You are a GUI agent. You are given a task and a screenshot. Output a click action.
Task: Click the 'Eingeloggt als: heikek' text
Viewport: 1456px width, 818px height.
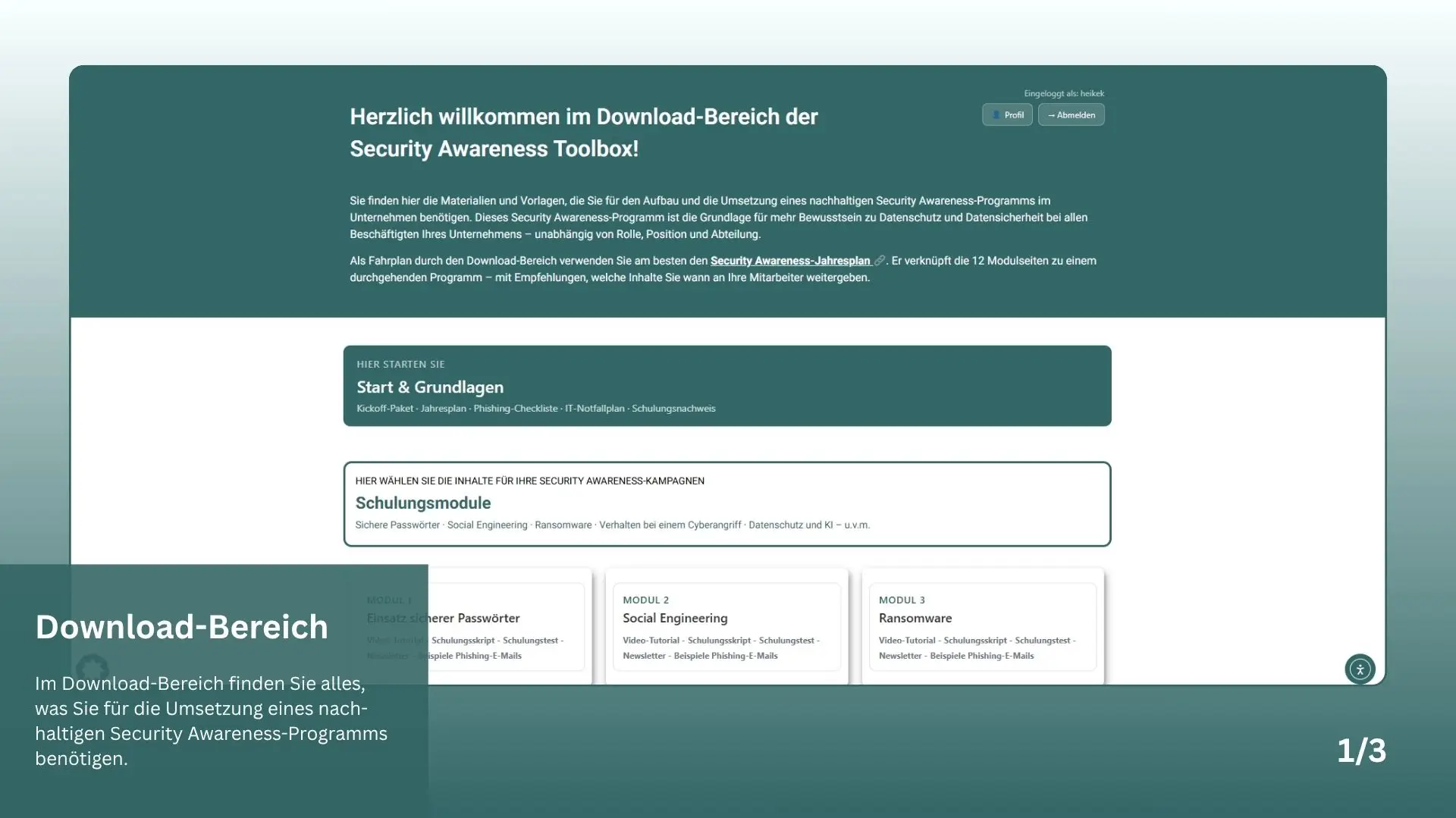(1064, 93)
